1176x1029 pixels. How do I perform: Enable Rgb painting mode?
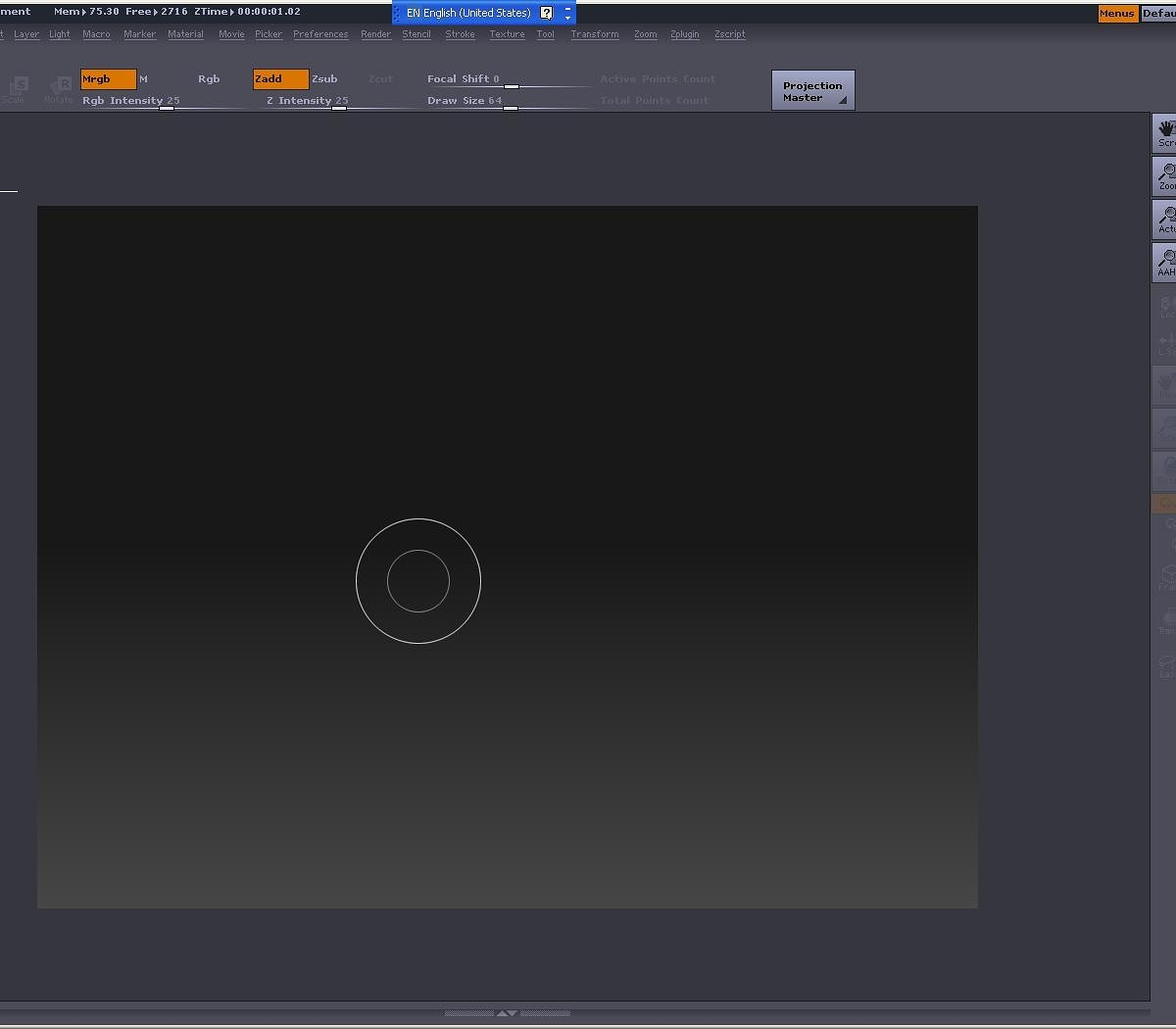coord(209,78)
